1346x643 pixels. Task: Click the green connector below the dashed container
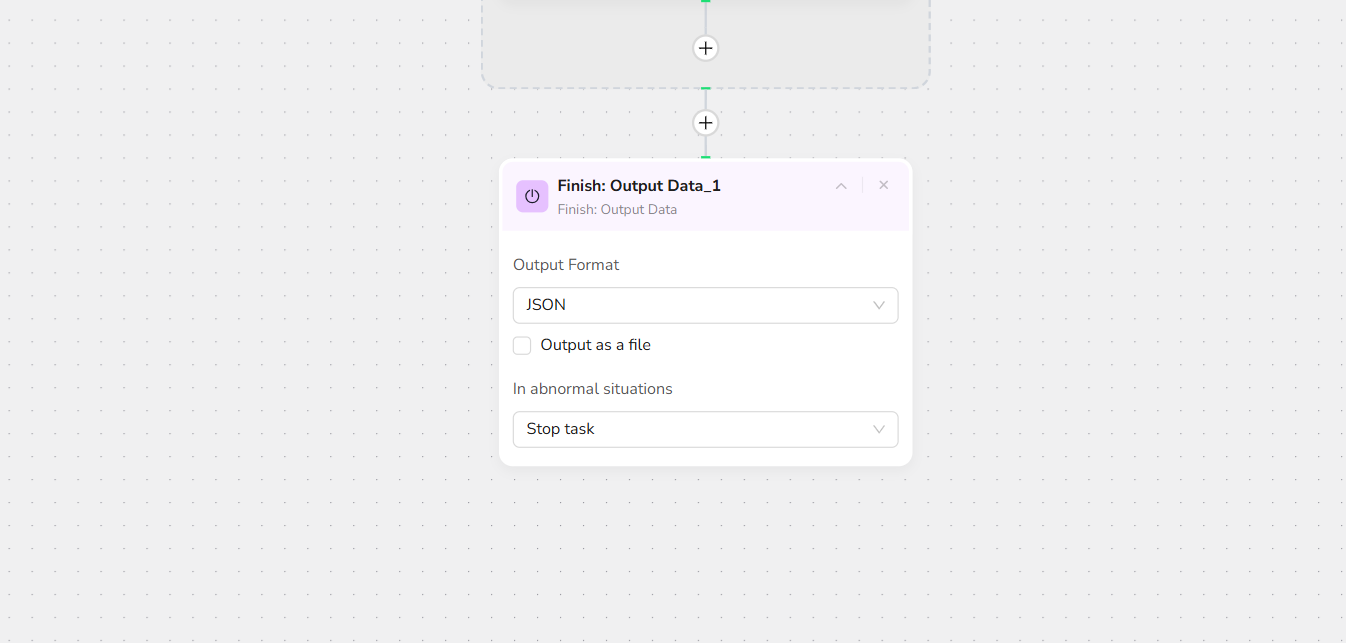(x=706, y=89)
